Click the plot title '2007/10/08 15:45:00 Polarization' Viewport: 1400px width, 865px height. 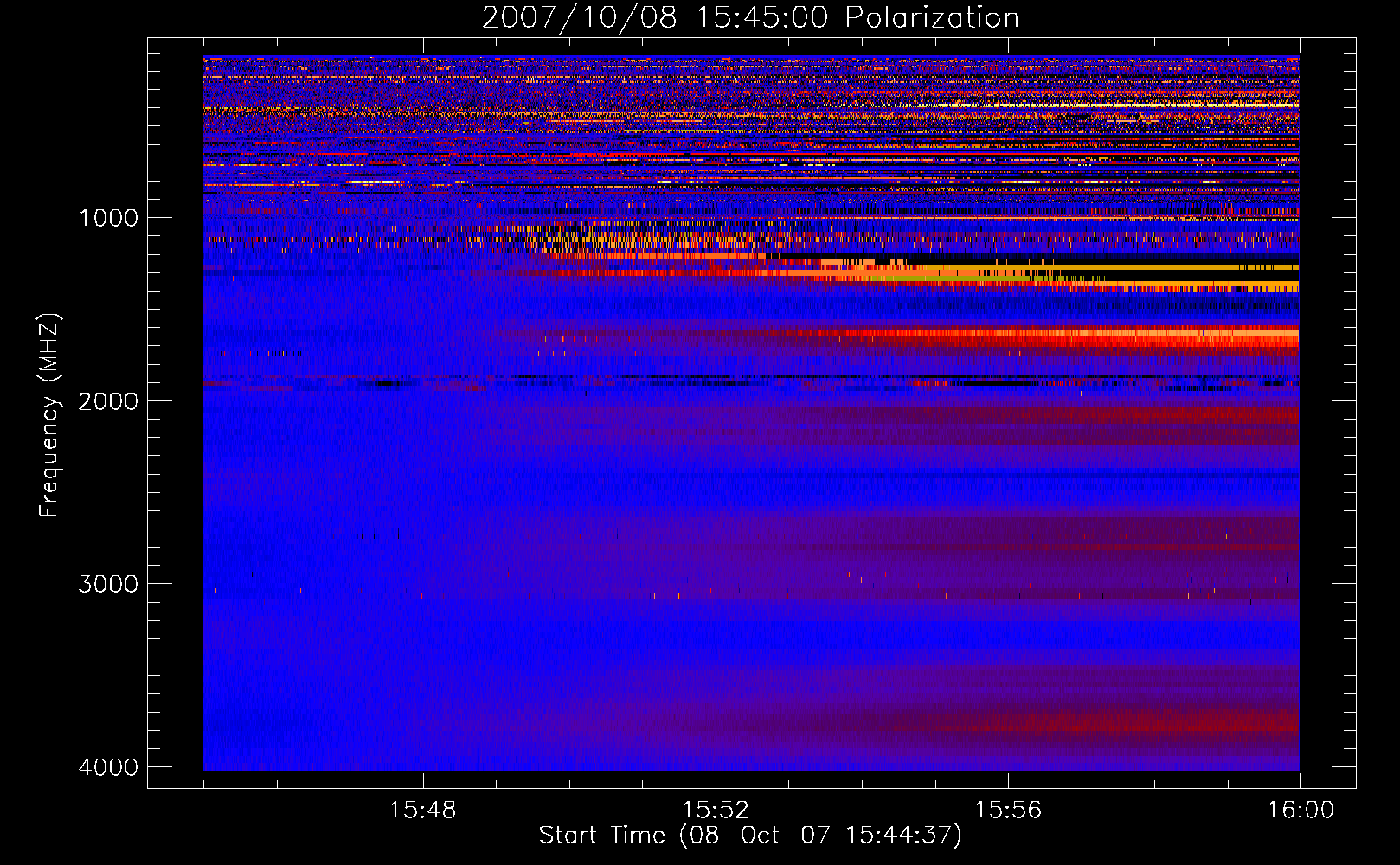tap(750, 17)
